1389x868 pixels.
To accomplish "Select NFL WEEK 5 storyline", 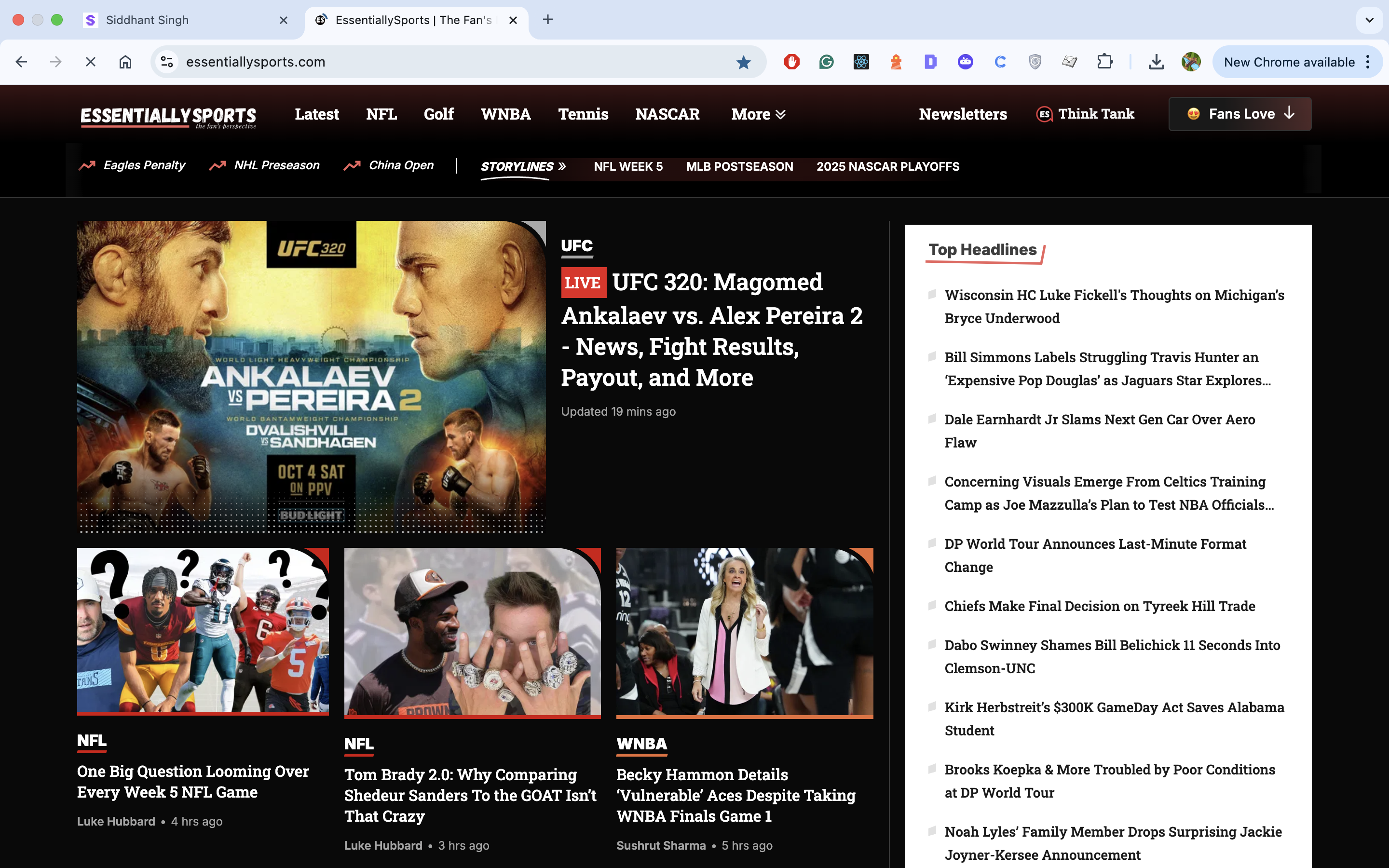I will coord(628,166).
